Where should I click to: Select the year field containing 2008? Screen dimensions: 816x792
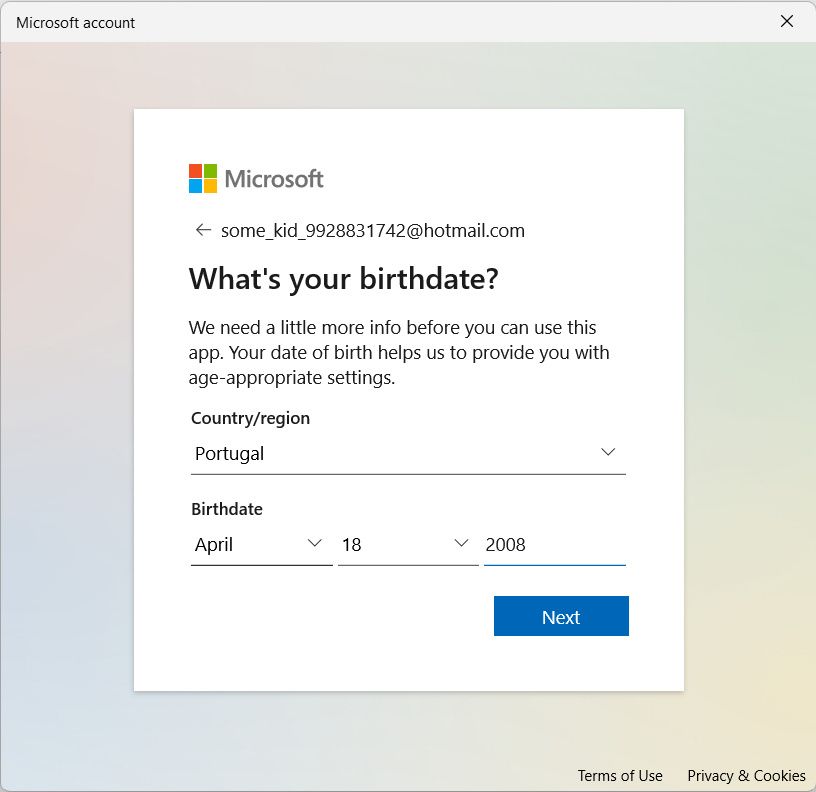click(554, 544)
